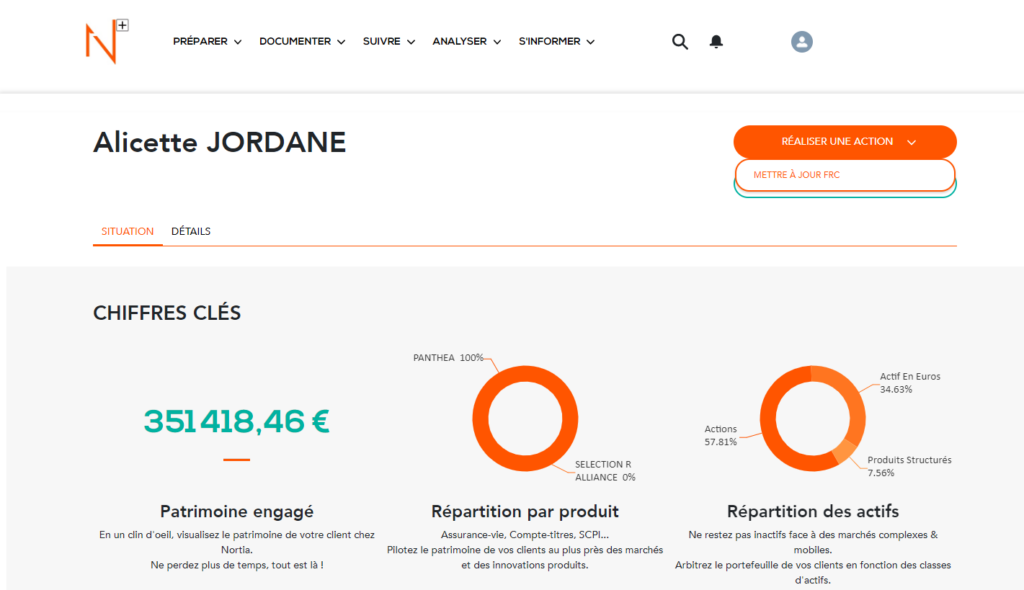Image resolution: width=1024 pixels, height=590 pixels.
Task: Click the 351 418,46 € patrimoine amount
Action: 236,421
